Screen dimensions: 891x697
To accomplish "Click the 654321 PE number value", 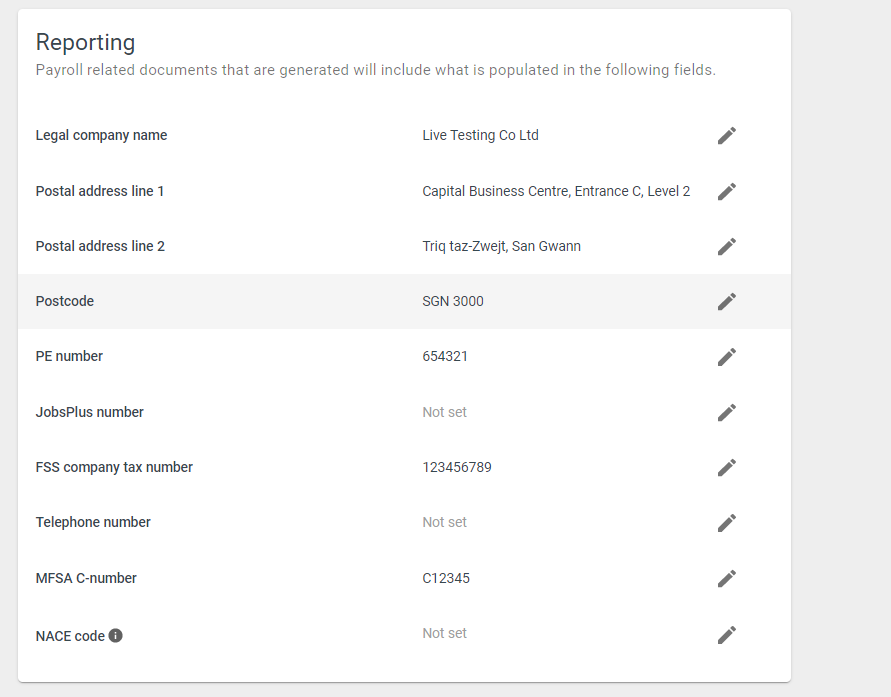I will pos(445,356).
